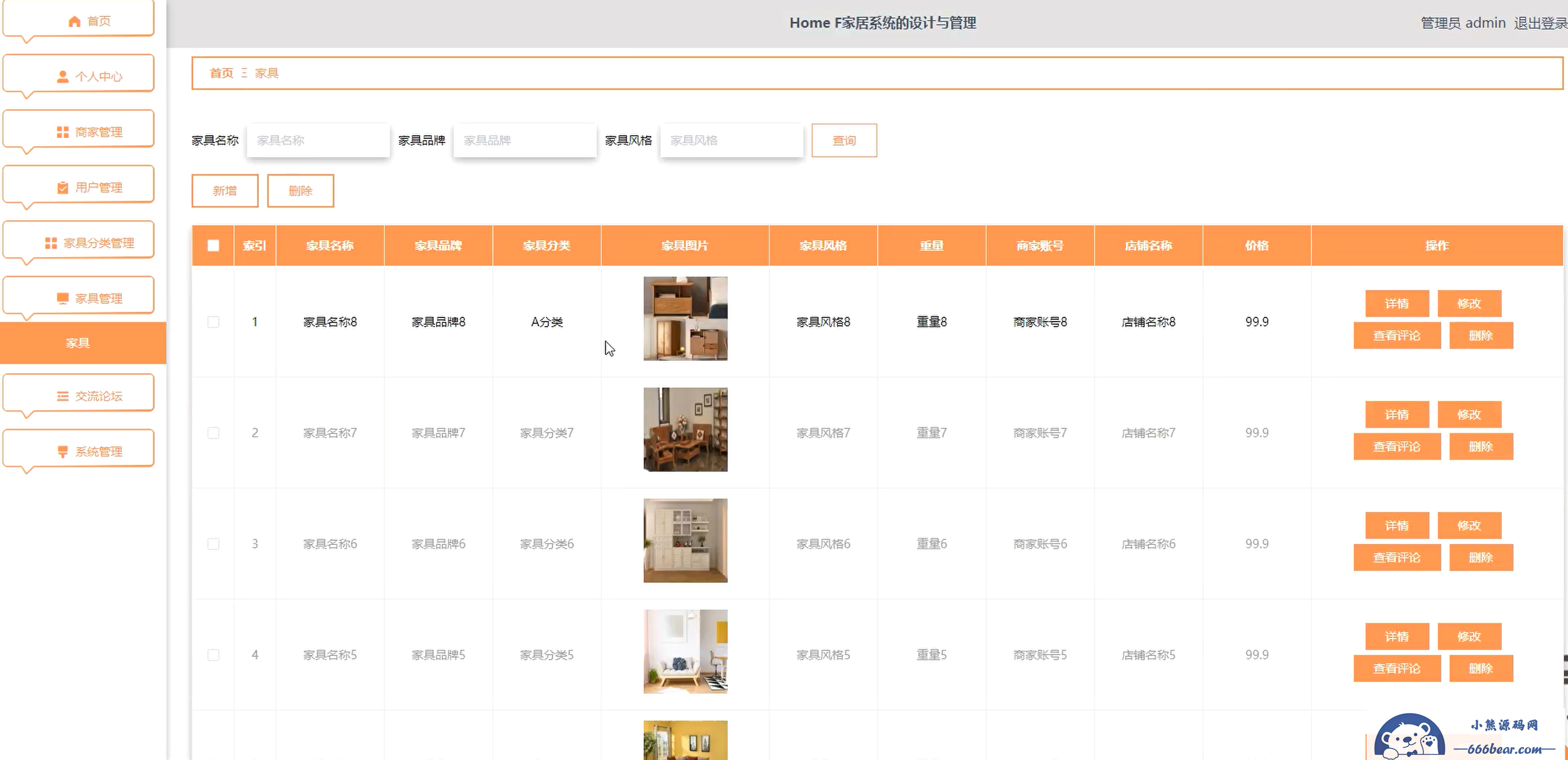Click 删除 for 家具名称5
1568x760 pixels.
point(1481,669)
